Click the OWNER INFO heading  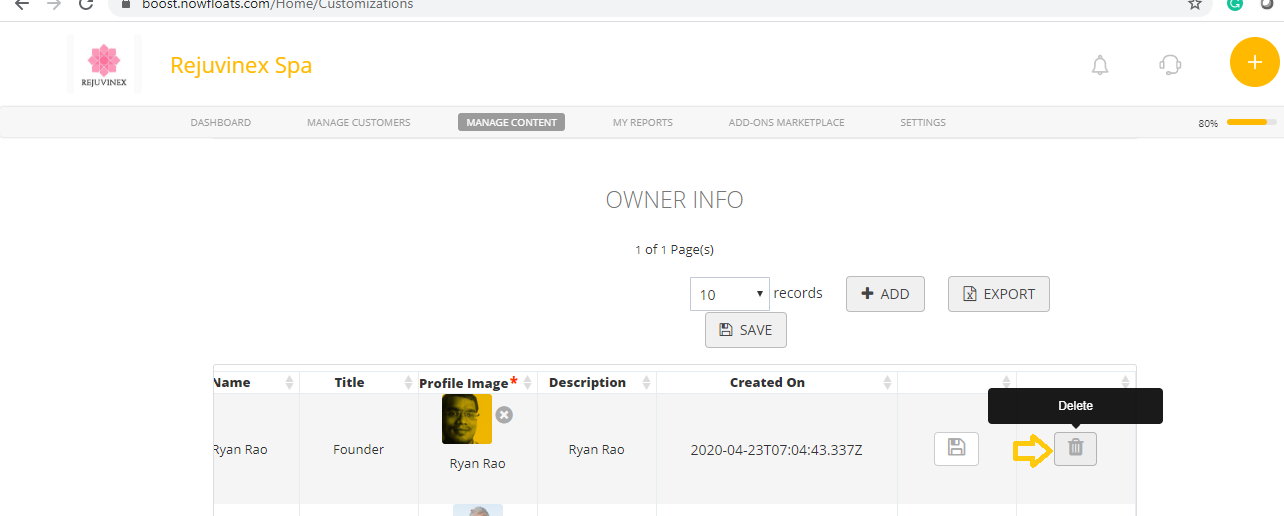click(674, 200)
